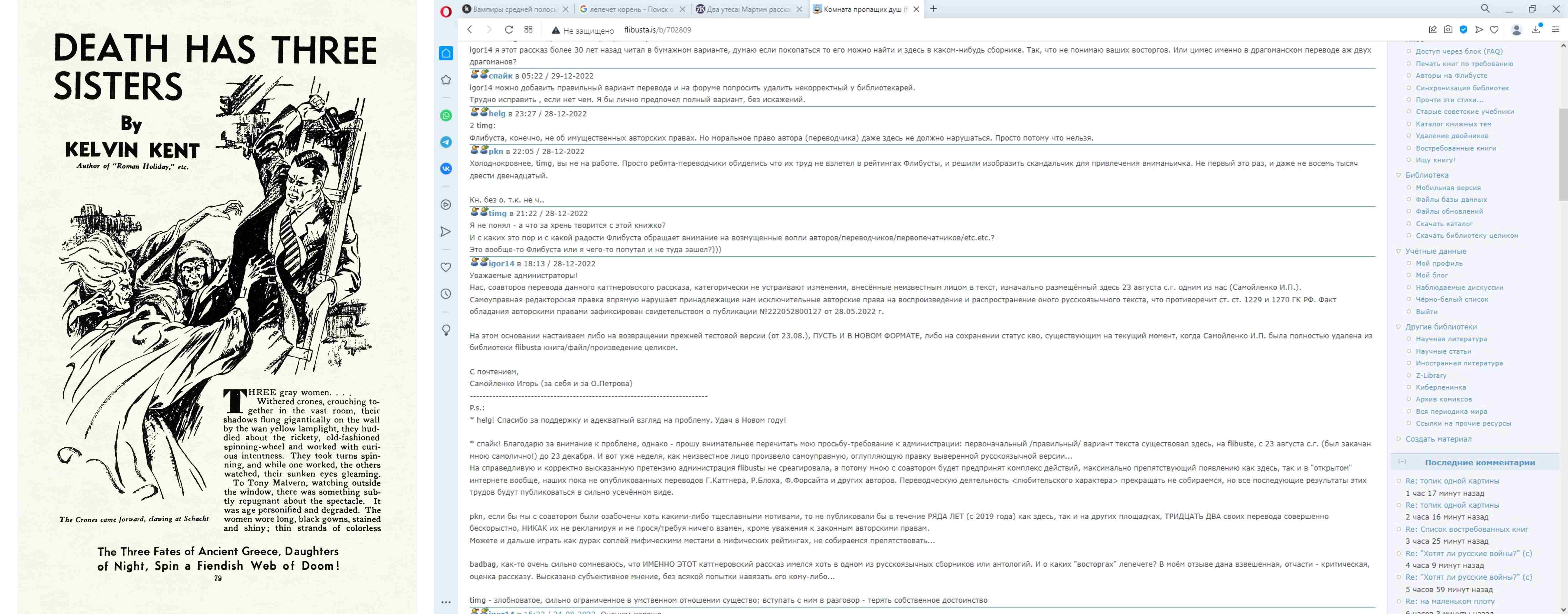Open the lightbulb tips icon in sidebar

(446, 330)
